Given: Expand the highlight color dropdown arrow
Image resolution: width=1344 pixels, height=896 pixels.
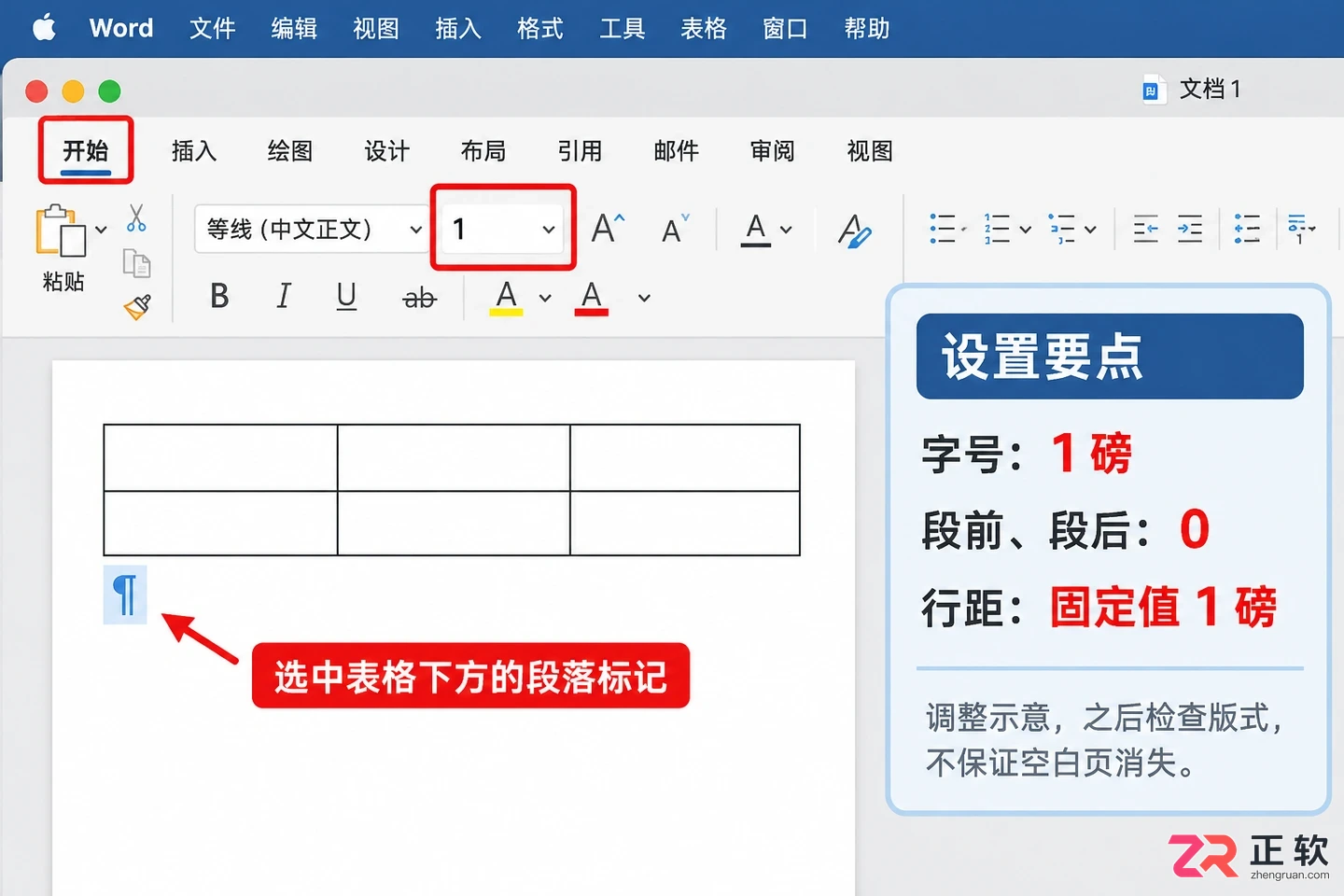Looking at the screenshot, I should (x=545, y=299).
